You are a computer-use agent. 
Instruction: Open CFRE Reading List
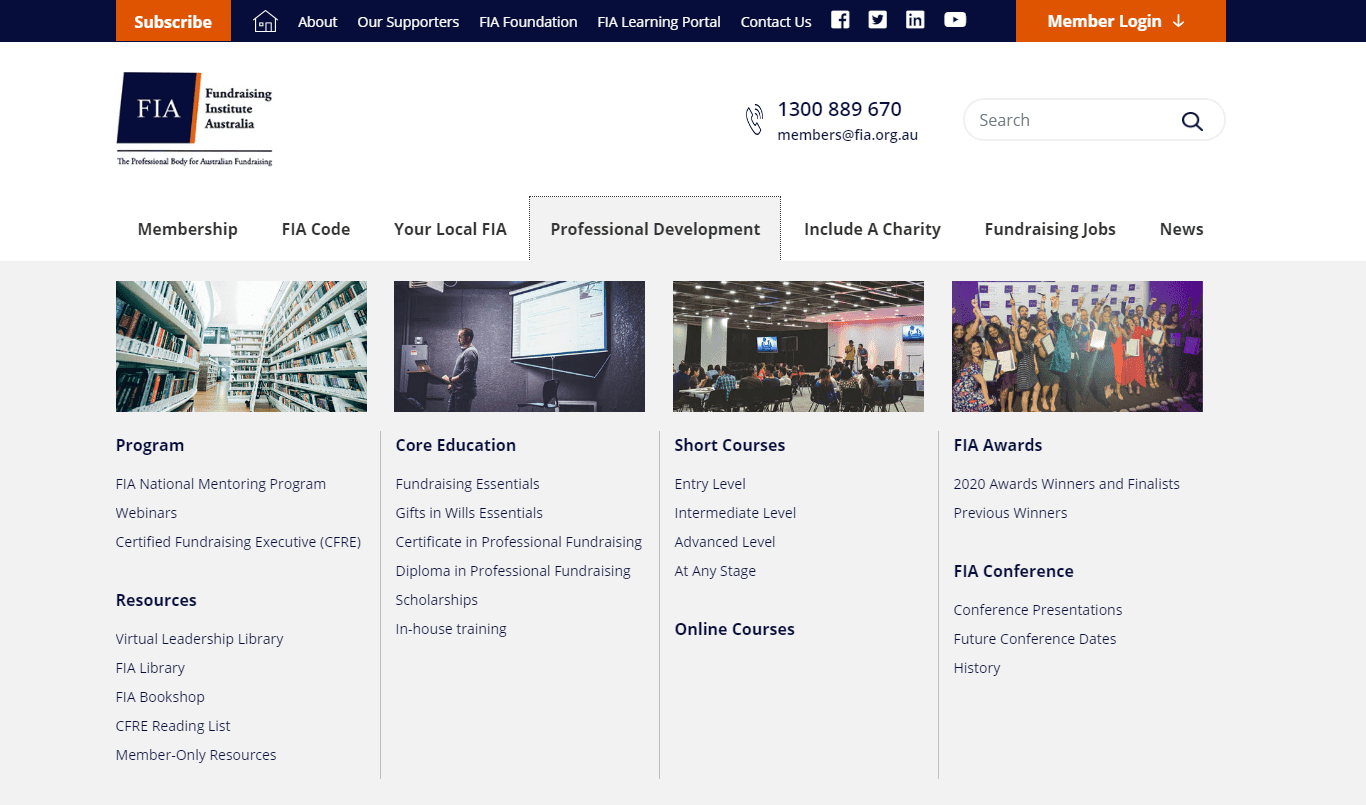point(173,726)
